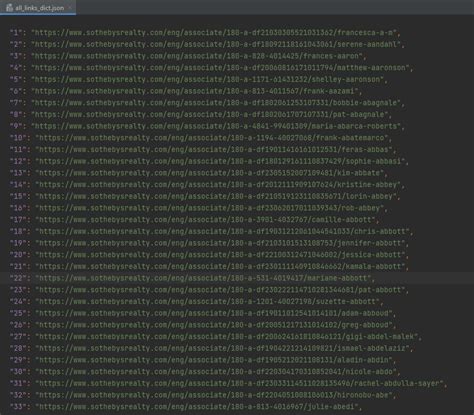The width and height of the screenshot is (474, 415).
Task: Click the jennifer-abbott URL line
Action: pyautogui.click(x=220, y=243)
